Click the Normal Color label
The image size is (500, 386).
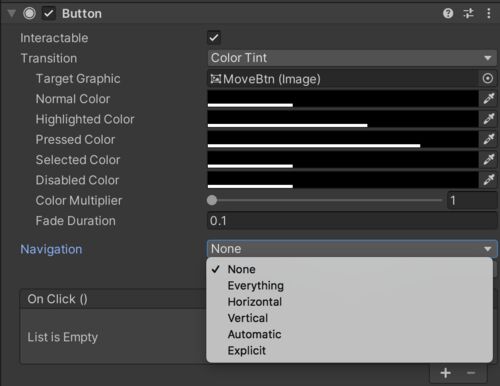pyautogui.click(x=73, y=99)
